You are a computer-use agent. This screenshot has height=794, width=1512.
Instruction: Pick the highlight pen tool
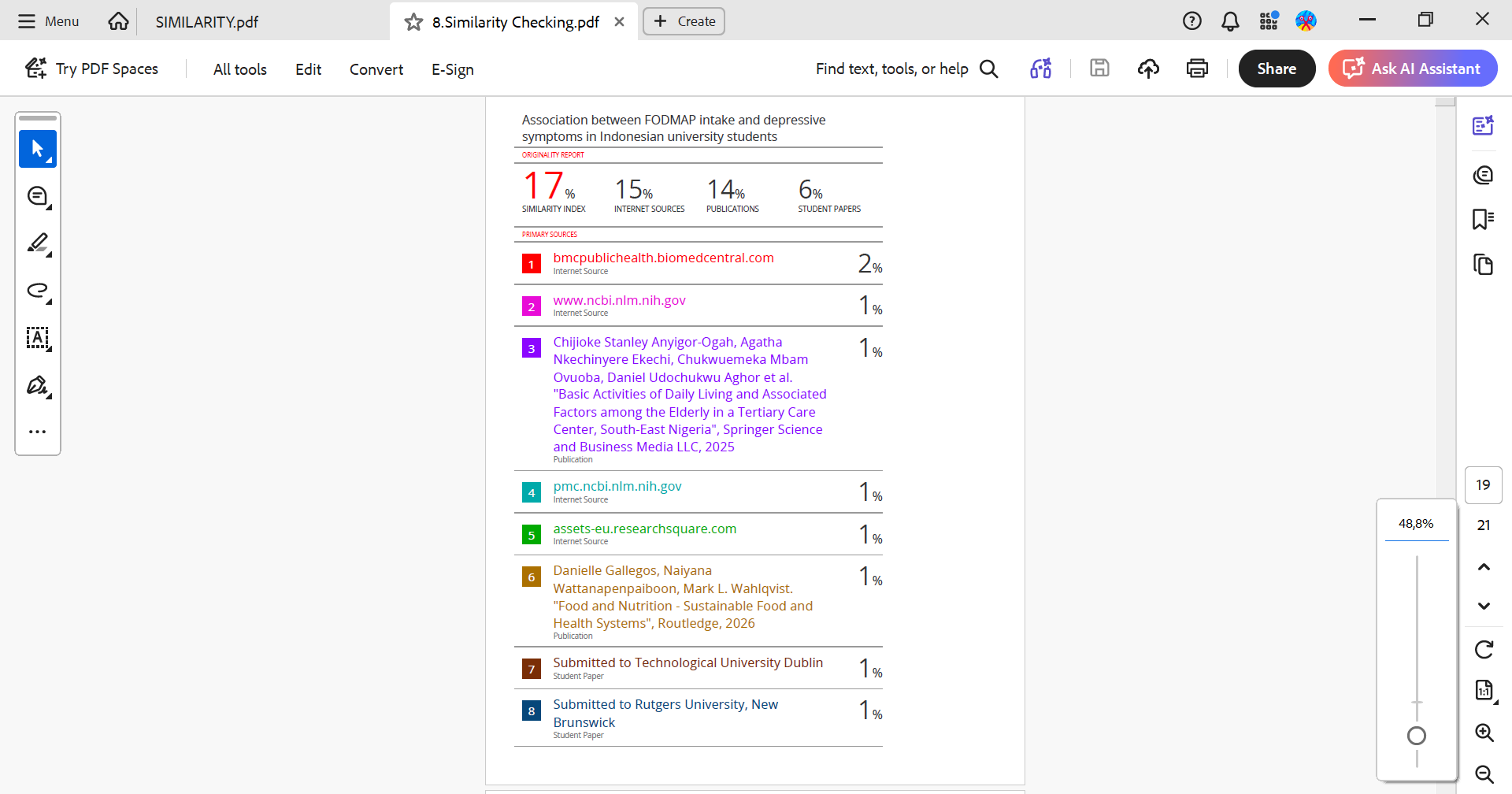tap(37, 243)
